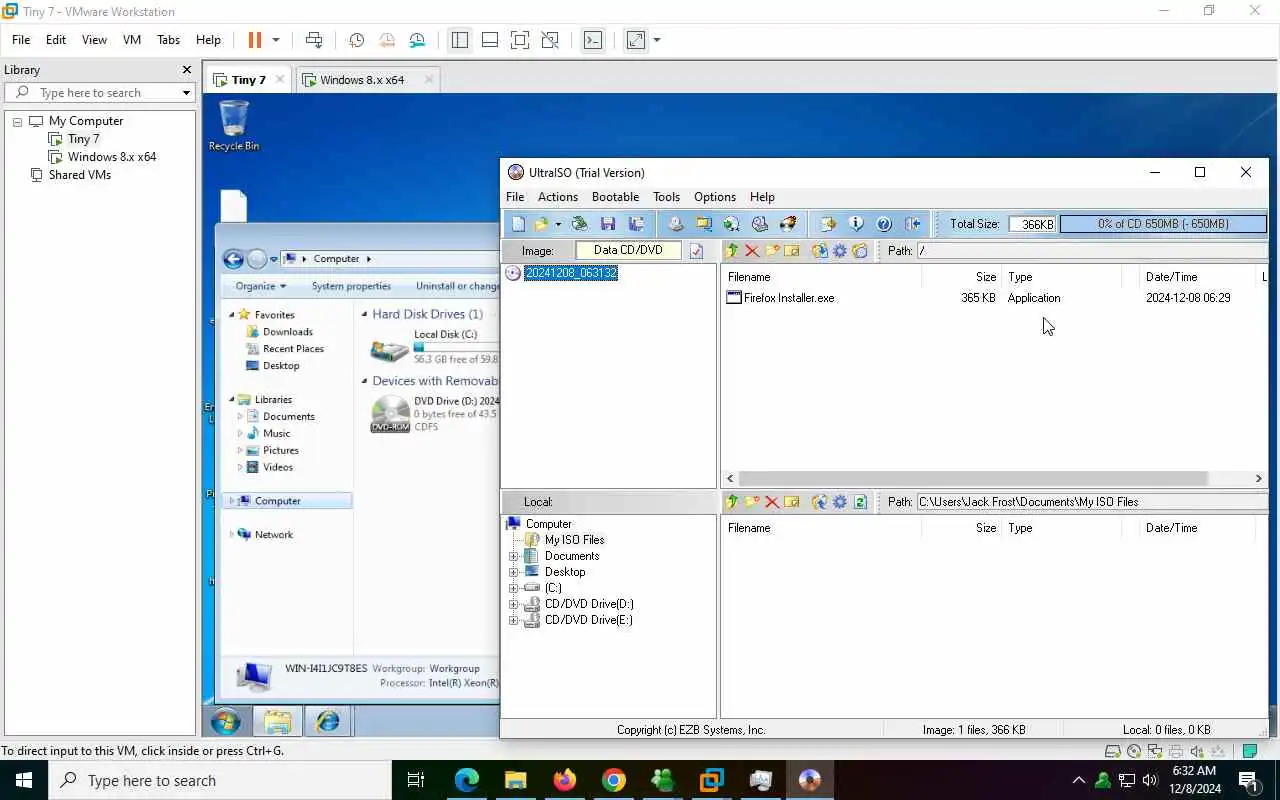The image size is (1280, 800).
Task: Click the VMware Take Snapshot clock icon
Action: coord(356,40)
